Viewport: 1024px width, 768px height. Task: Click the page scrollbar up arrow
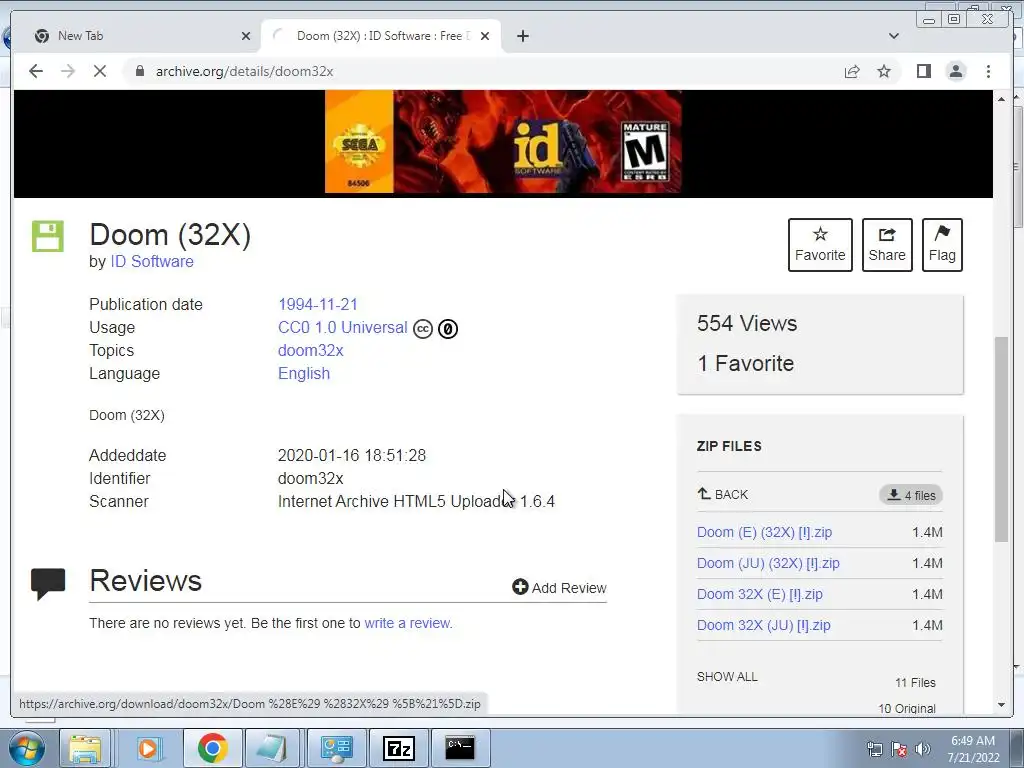pyautogui.click(x=1001, y=99)
